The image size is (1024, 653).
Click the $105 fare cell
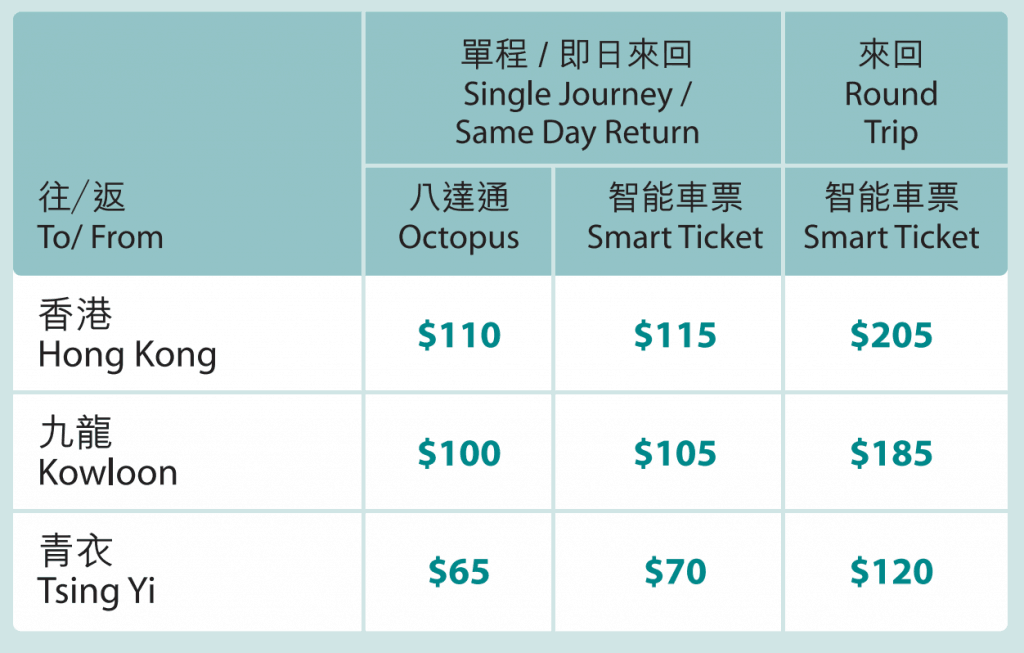click(x=675, y=454)
